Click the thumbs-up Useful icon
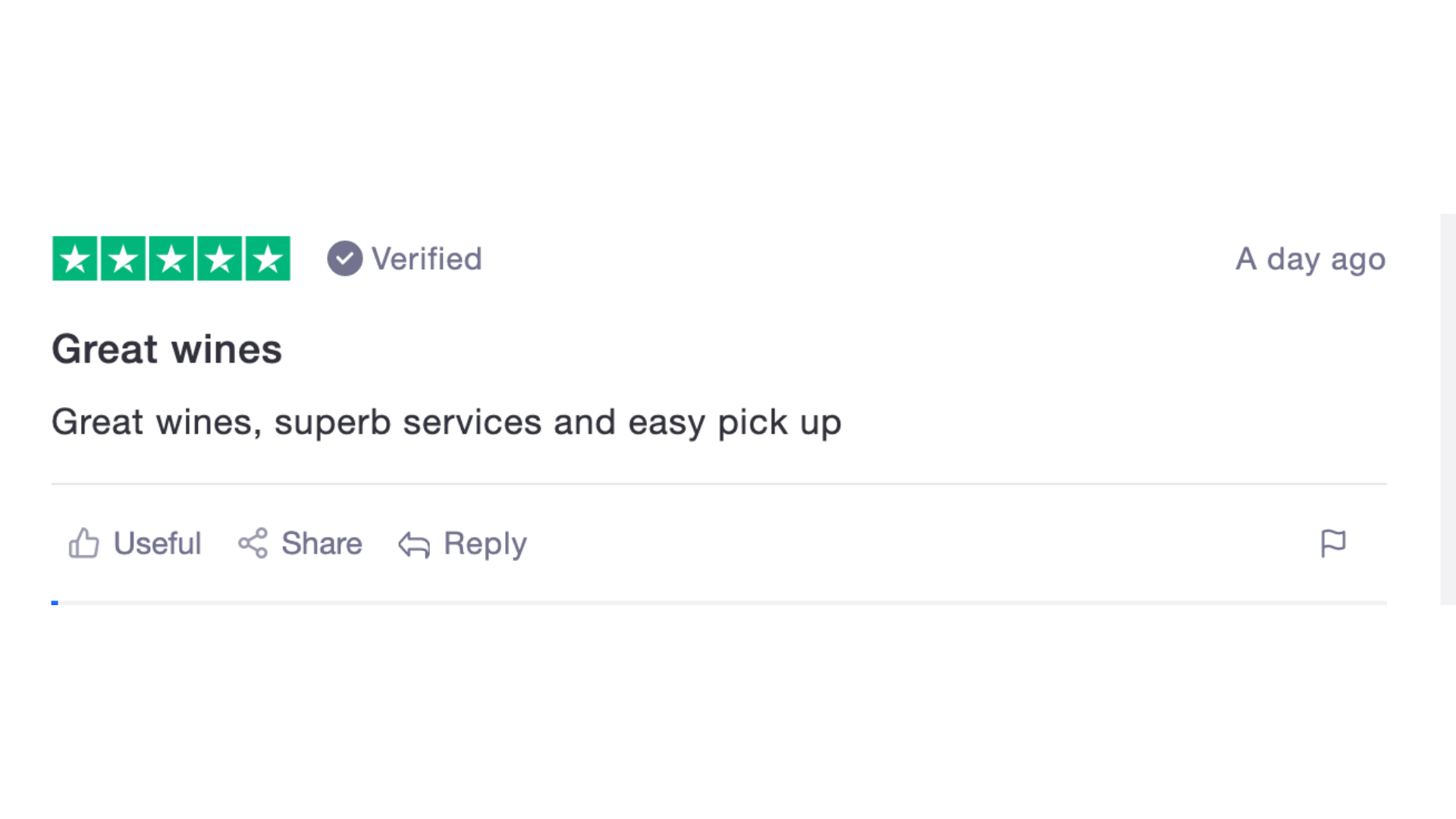This screenshot has height=819, width=1456. (x=83, y=543)
